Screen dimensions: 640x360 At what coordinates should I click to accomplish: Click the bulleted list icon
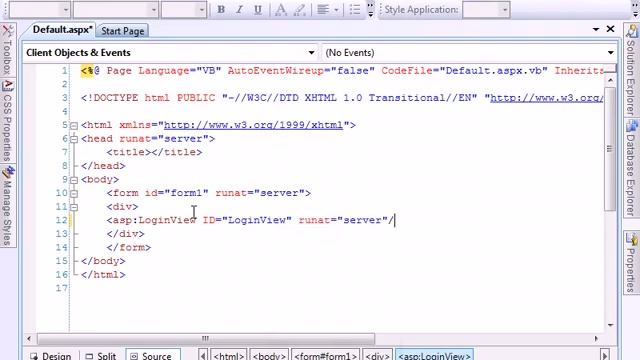click(x=355, y=9)
